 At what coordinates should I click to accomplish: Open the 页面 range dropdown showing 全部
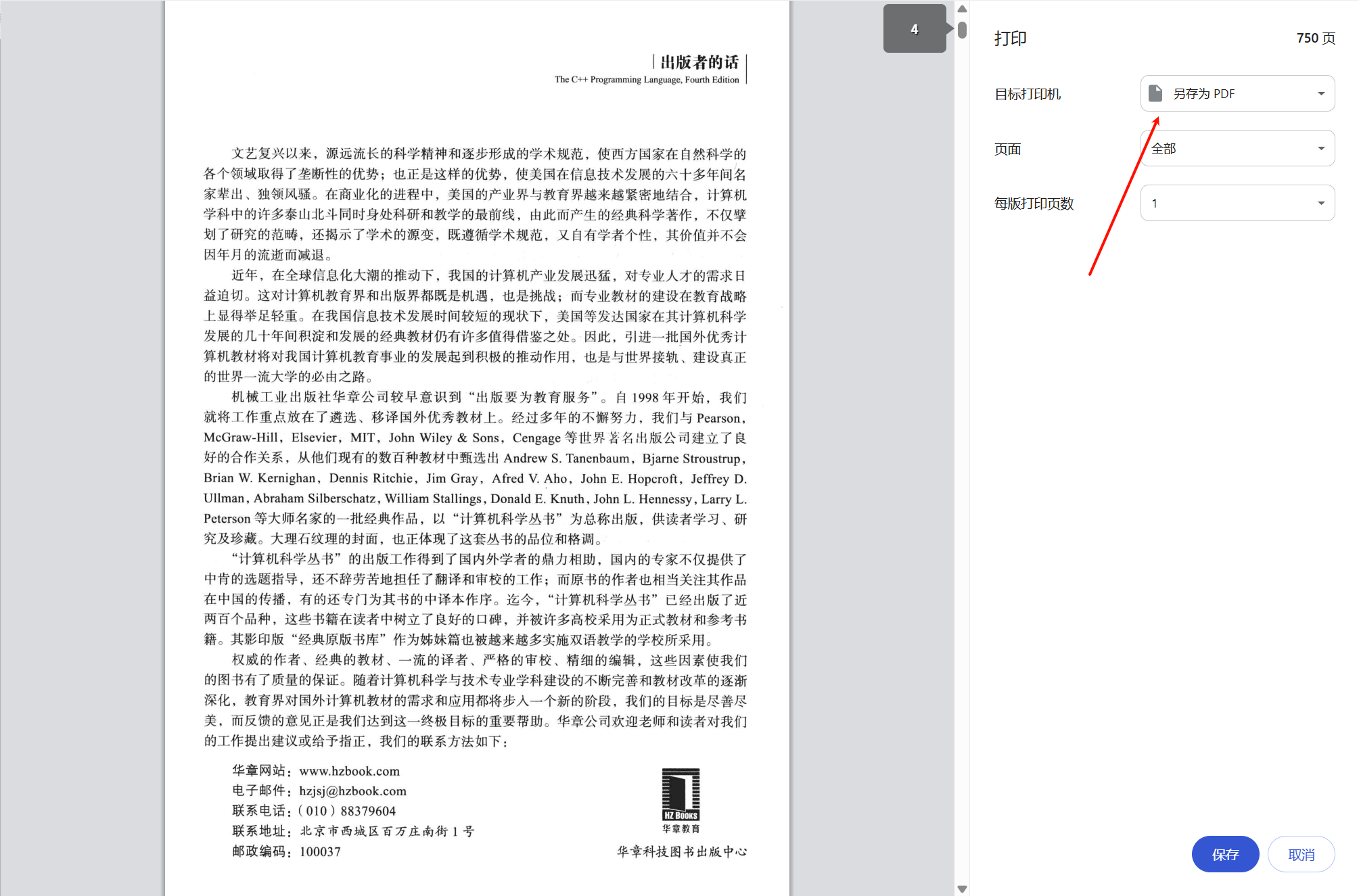tap(1237, 148)
